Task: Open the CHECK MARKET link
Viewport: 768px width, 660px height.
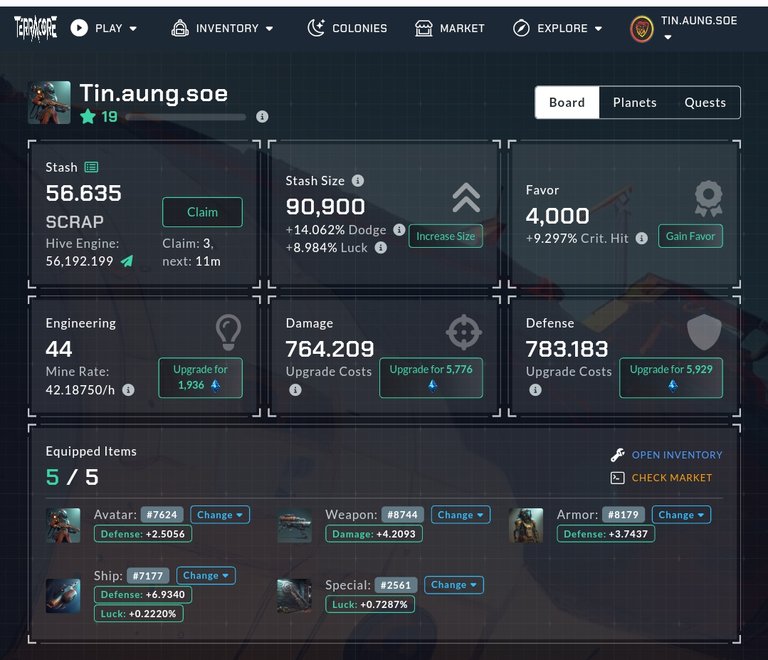Action: pyautogui.click(x=672, y=478)
